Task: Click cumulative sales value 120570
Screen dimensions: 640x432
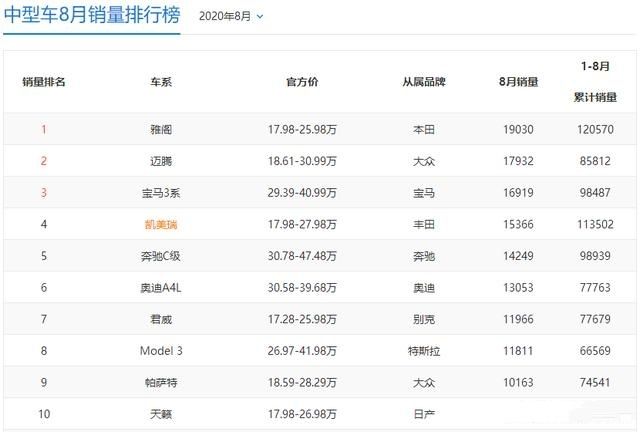Action: 595,129
